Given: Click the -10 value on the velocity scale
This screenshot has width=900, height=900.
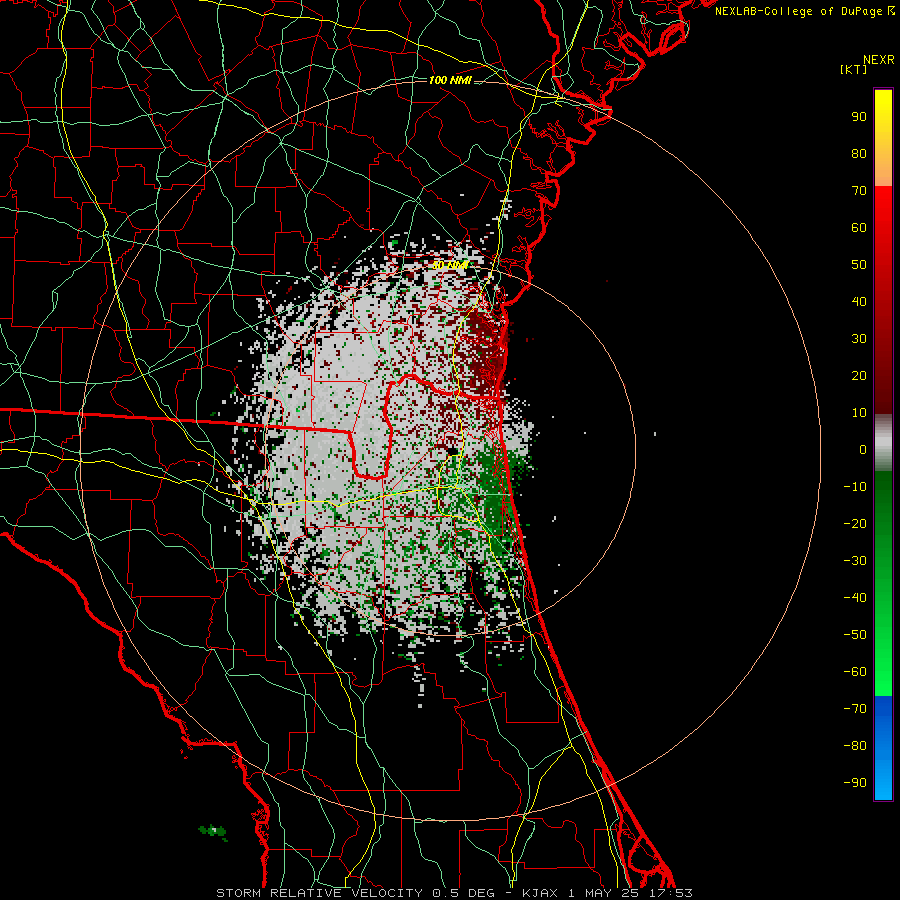Looking at the screenshot, I should [x=855, y=487].
